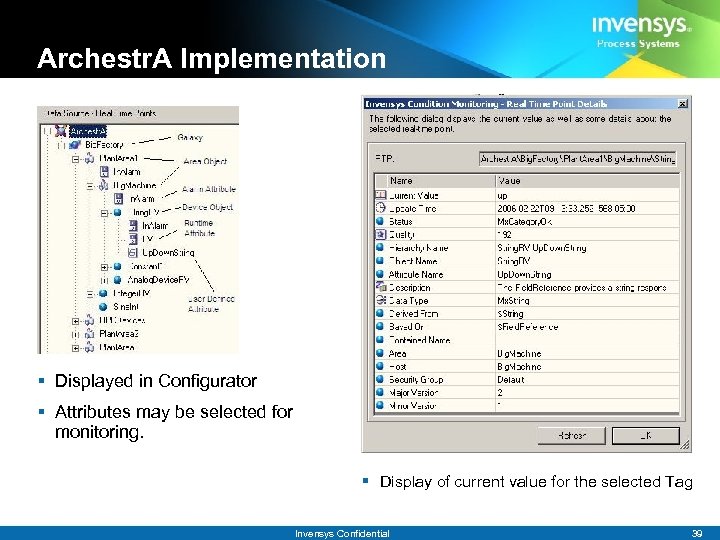Select the InAlarm item directly below PlantArea1
720x540 pixels.
click(127, 172)
